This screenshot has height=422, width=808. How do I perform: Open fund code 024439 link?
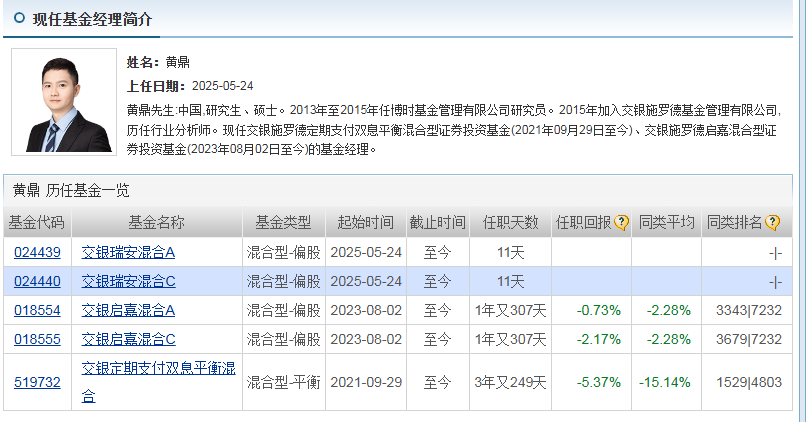(37, 252)
